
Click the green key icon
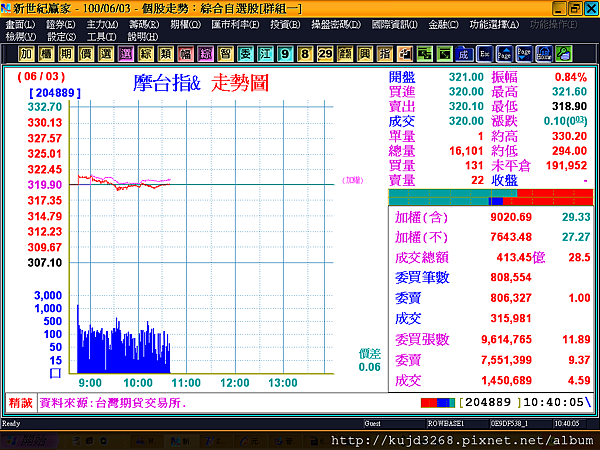pos(564,54)
